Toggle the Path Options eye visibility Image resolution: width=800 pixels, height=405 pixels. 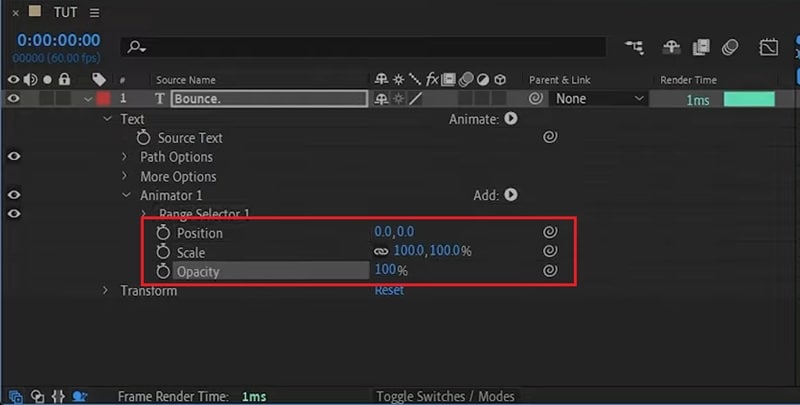(14, 156)
